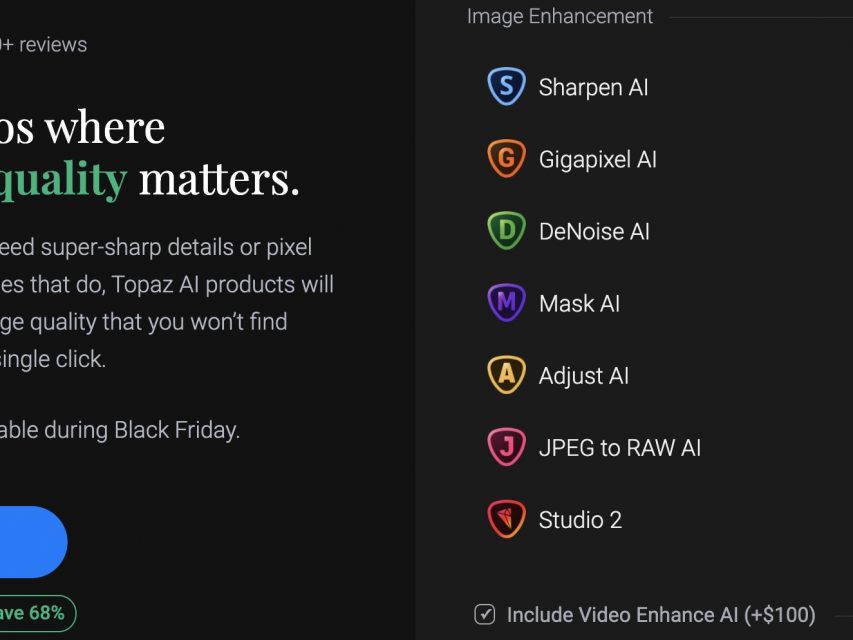853x640 pixels.
Task: Click the orange Gigapixel AI icon
Action: [506, 159]
